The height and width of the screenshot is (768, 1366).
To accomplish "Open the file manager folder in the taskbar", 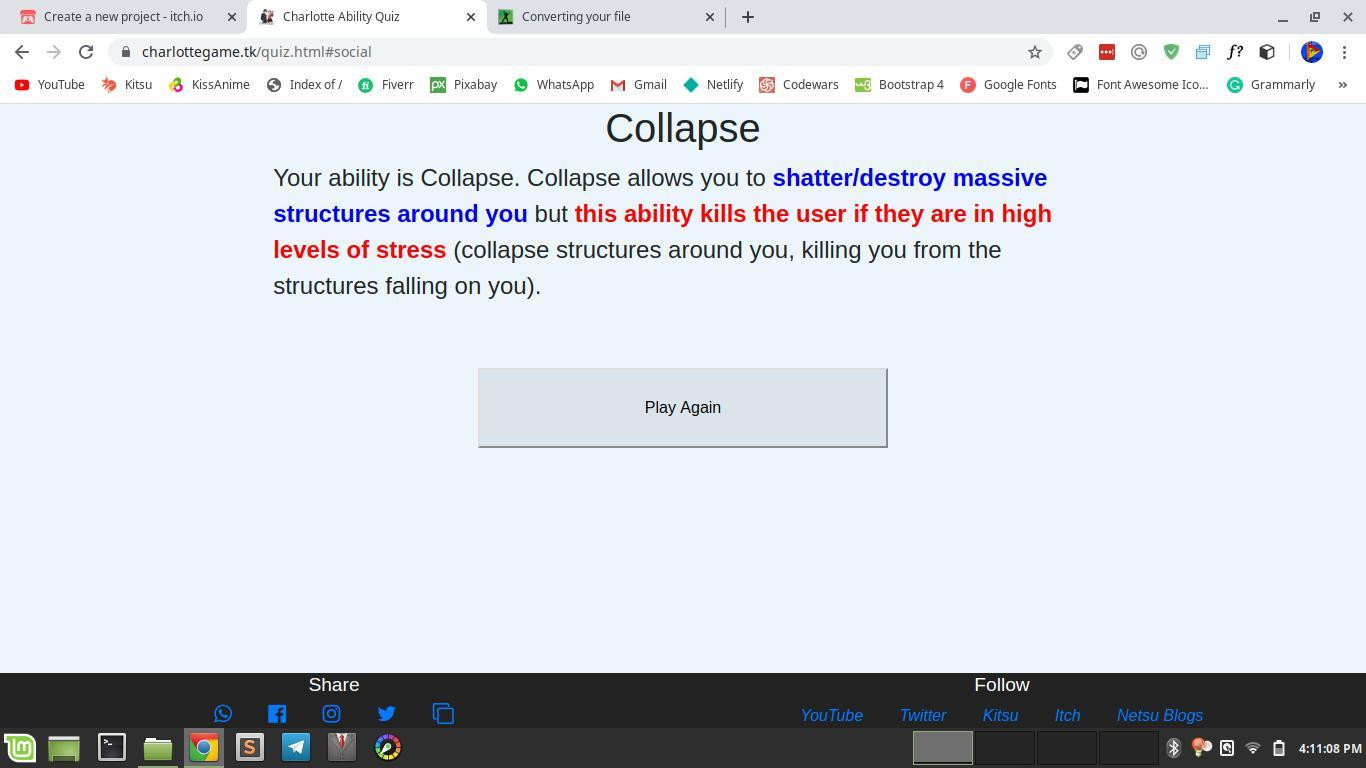I will coord(158,747).
